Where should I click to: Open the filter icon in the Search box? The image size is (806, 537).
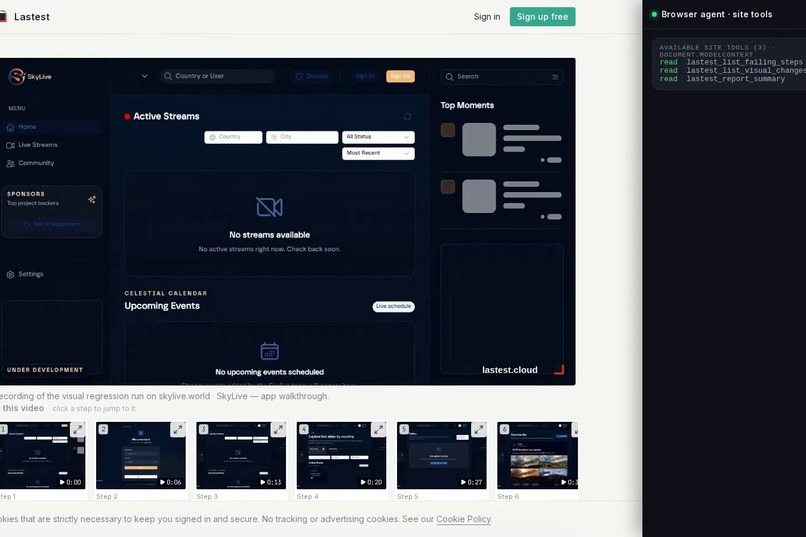tap(555, 77)
